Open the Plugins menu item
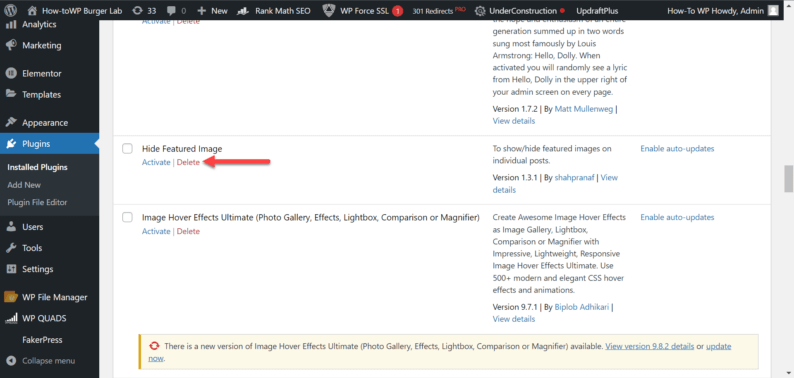 click(50, 144)
